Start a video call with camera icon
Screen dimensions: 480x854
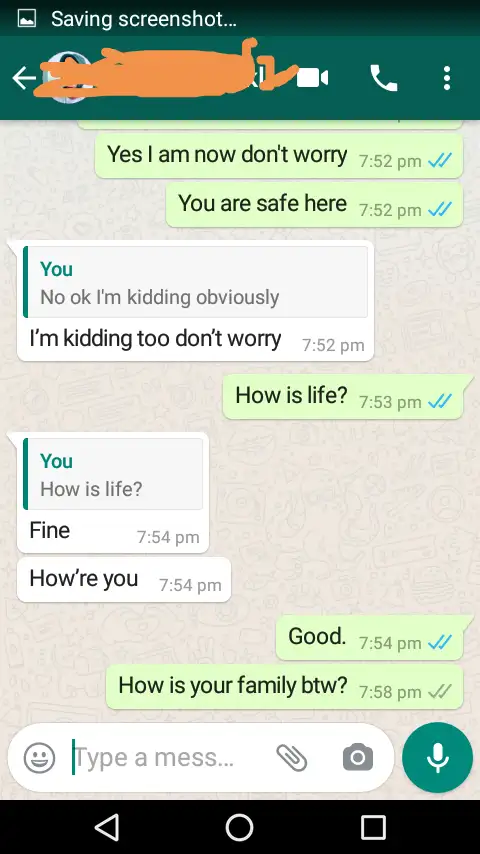[x=312, y=78]
